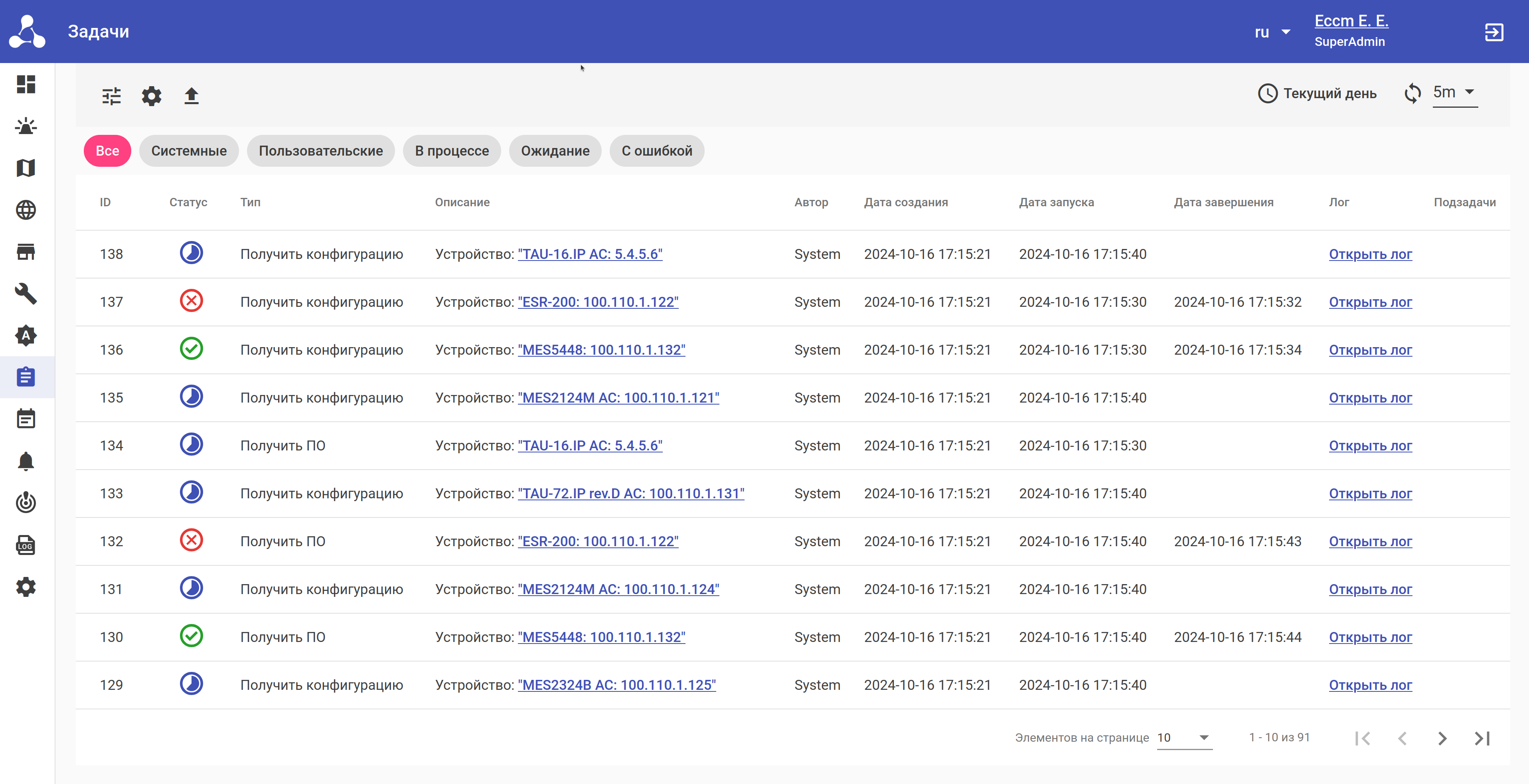The image size is (1529, 784).
Task: Click the LOG file icon in sidebar
Action: click(26, 545)
